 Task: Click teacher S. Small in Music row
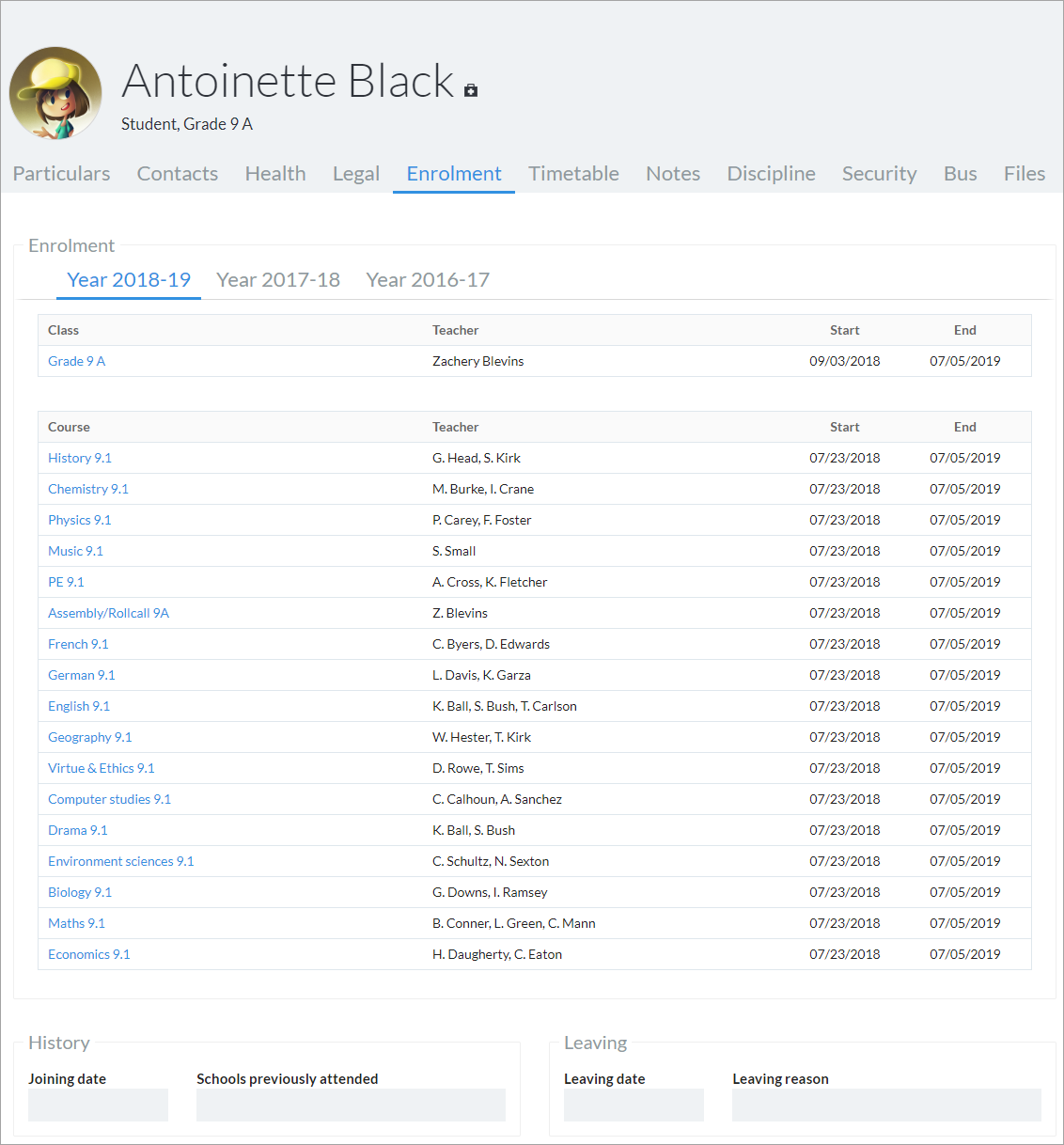pos(454,551)
